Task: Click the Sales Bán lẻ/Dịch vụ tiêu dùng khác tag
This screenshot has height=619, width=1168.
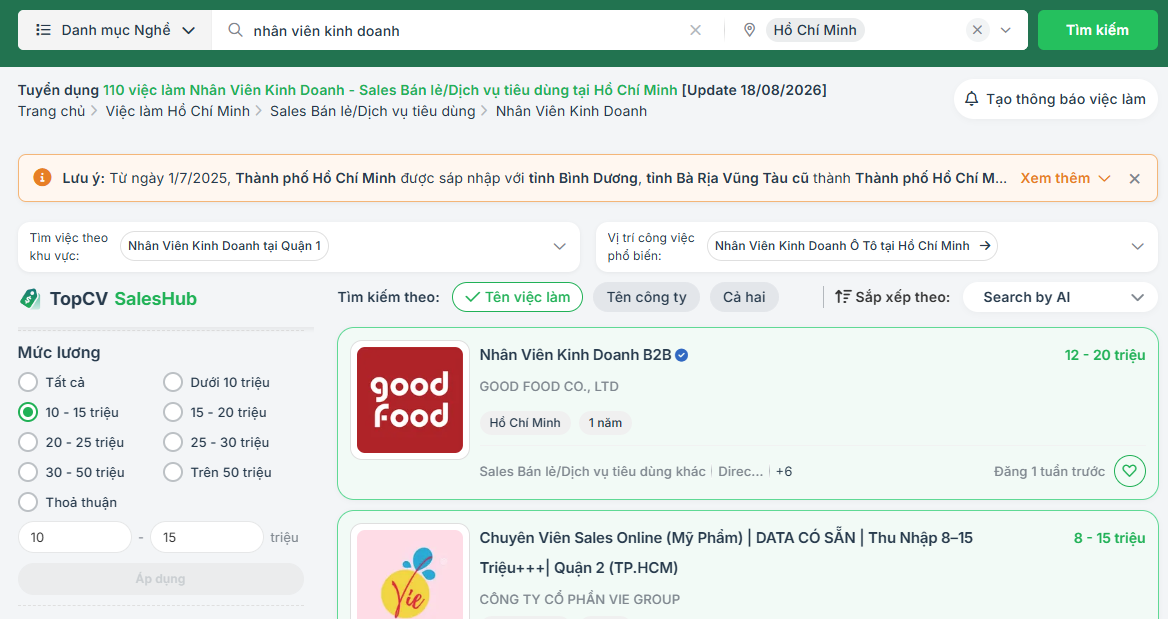Action: [x=592, y=472]
